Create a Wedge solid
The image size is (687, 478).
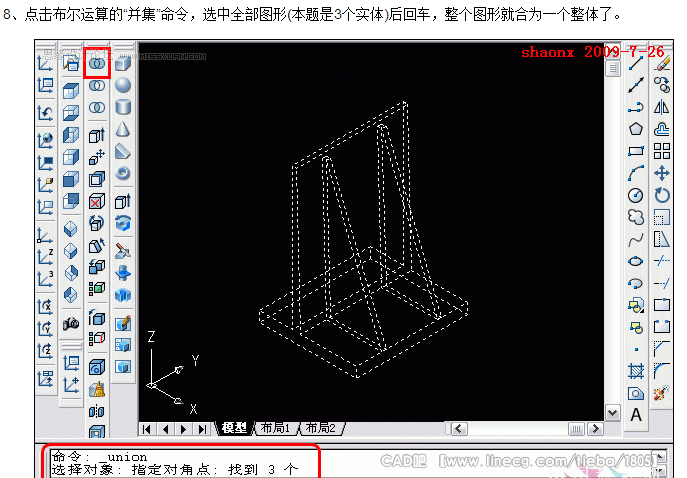[123, 152]
